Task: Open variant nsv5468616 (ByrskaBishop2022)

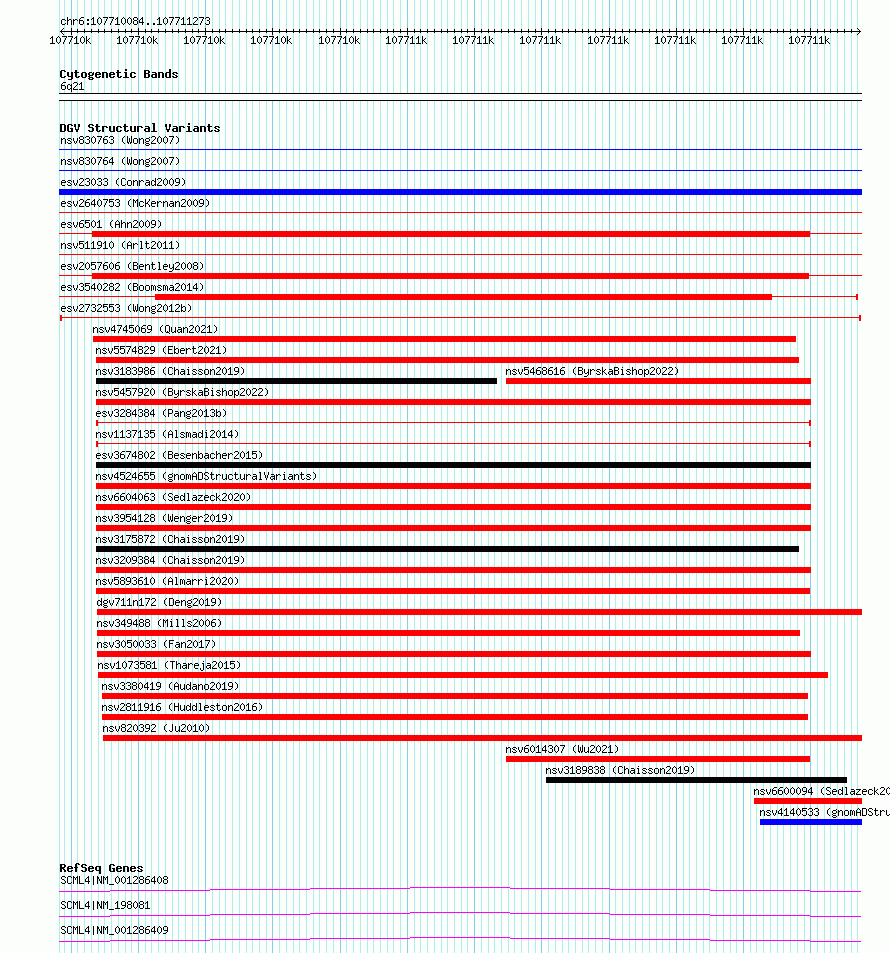Action: [x=592, y=371]
